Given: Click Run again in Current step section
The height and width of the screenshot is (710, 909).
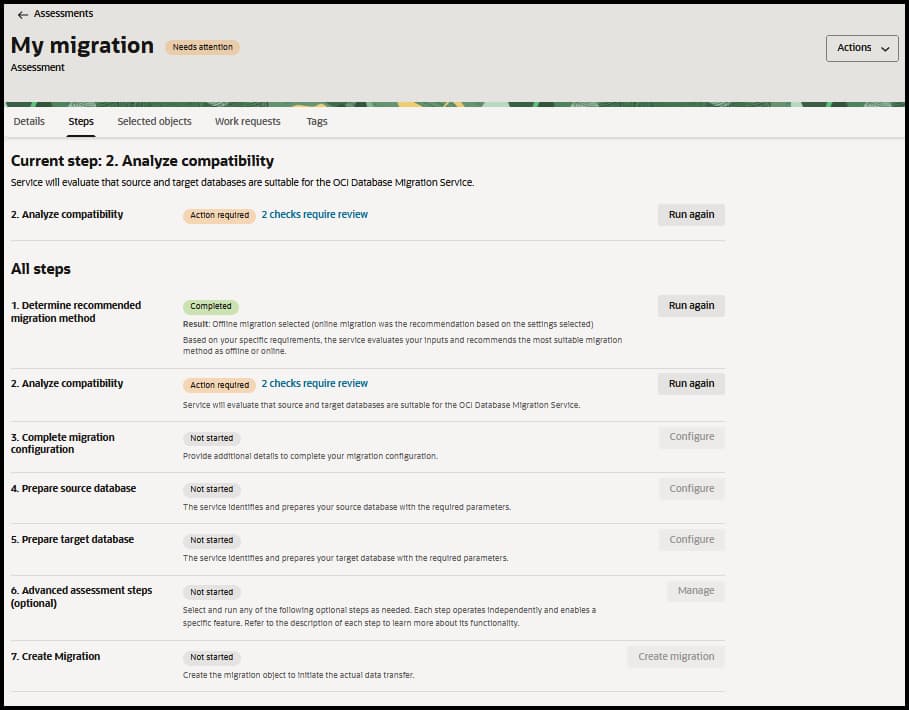Looking at the screenshot, I should click(691, 215).
